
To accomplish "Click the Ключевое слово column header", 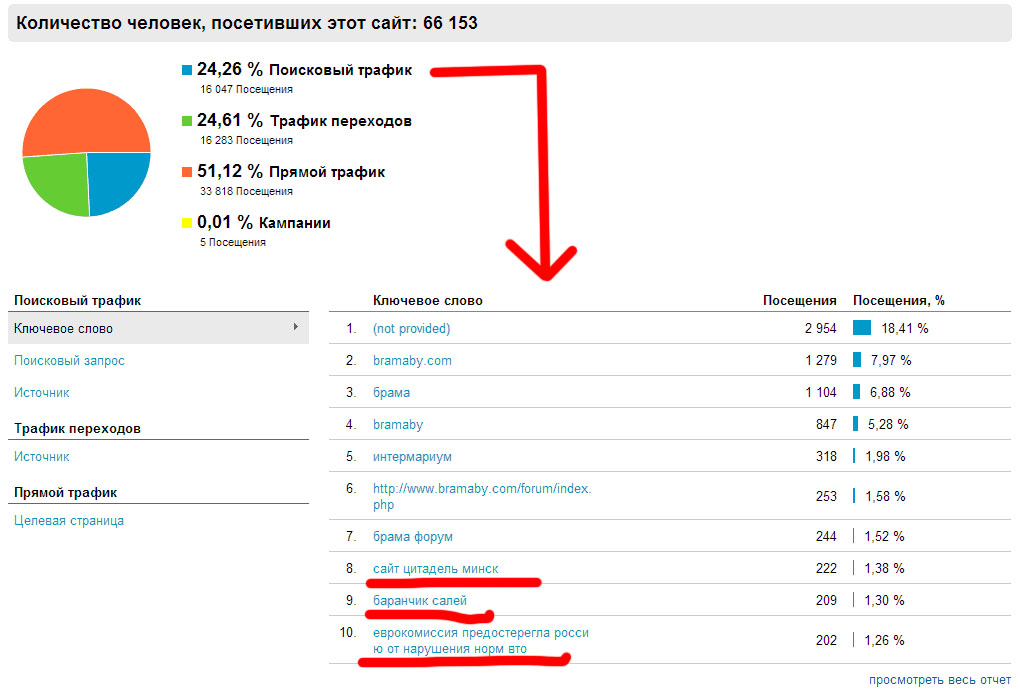I will (x=427, y=300).
